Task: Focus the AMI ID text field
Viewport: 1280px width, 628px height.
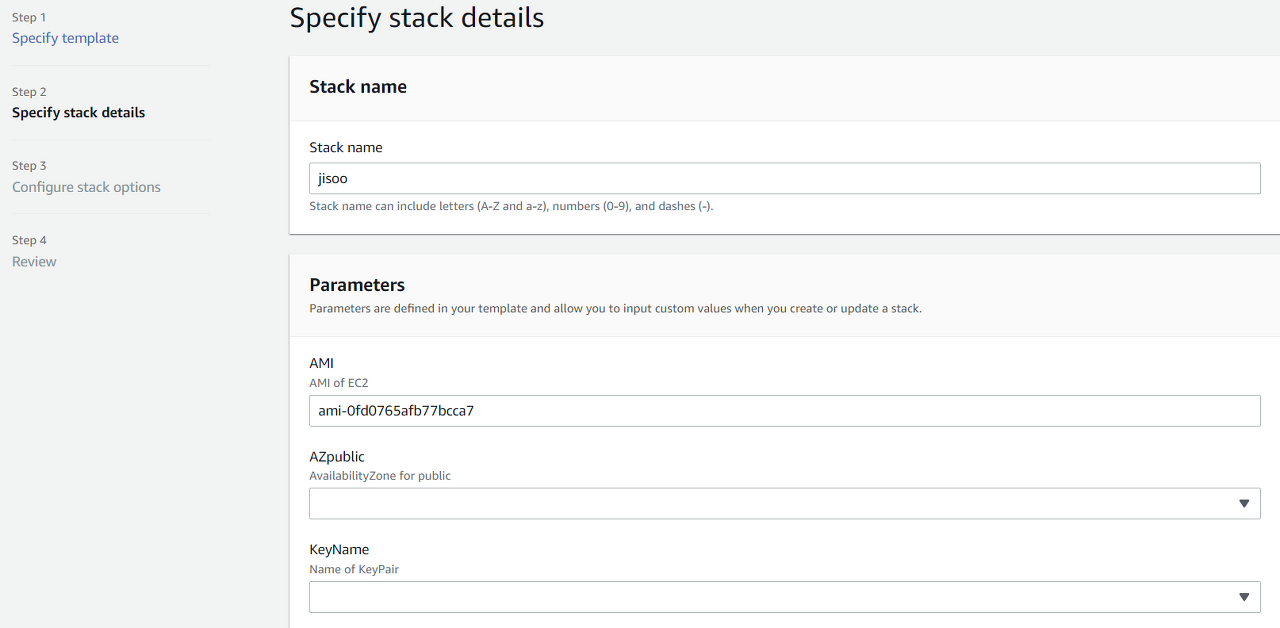Action: 784,411
